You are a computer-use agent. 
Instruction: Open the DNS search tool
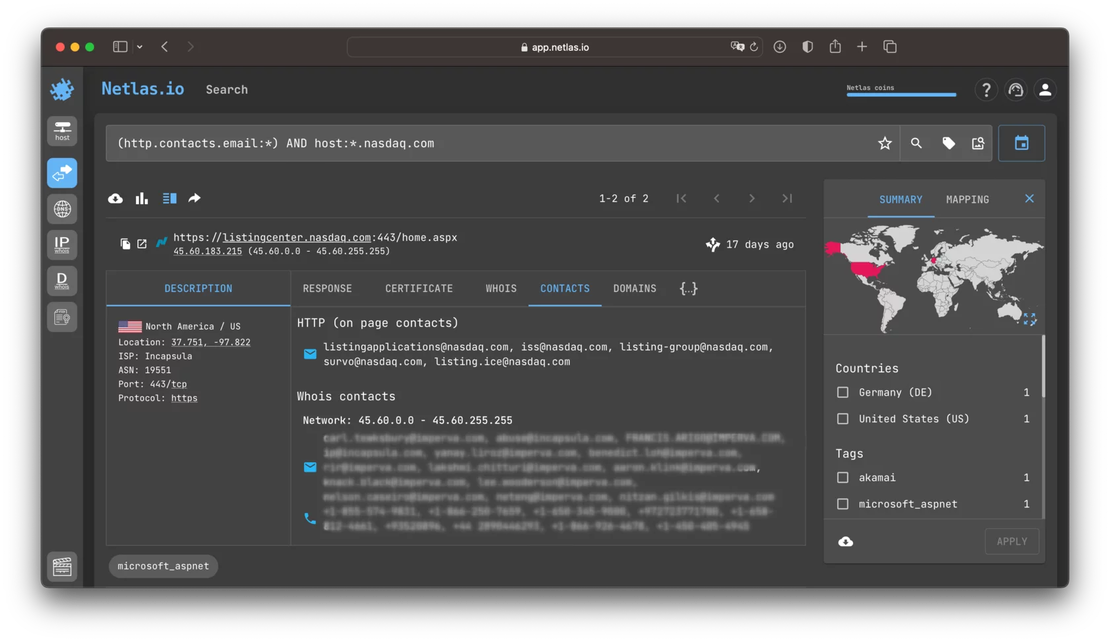pos(62,208)
